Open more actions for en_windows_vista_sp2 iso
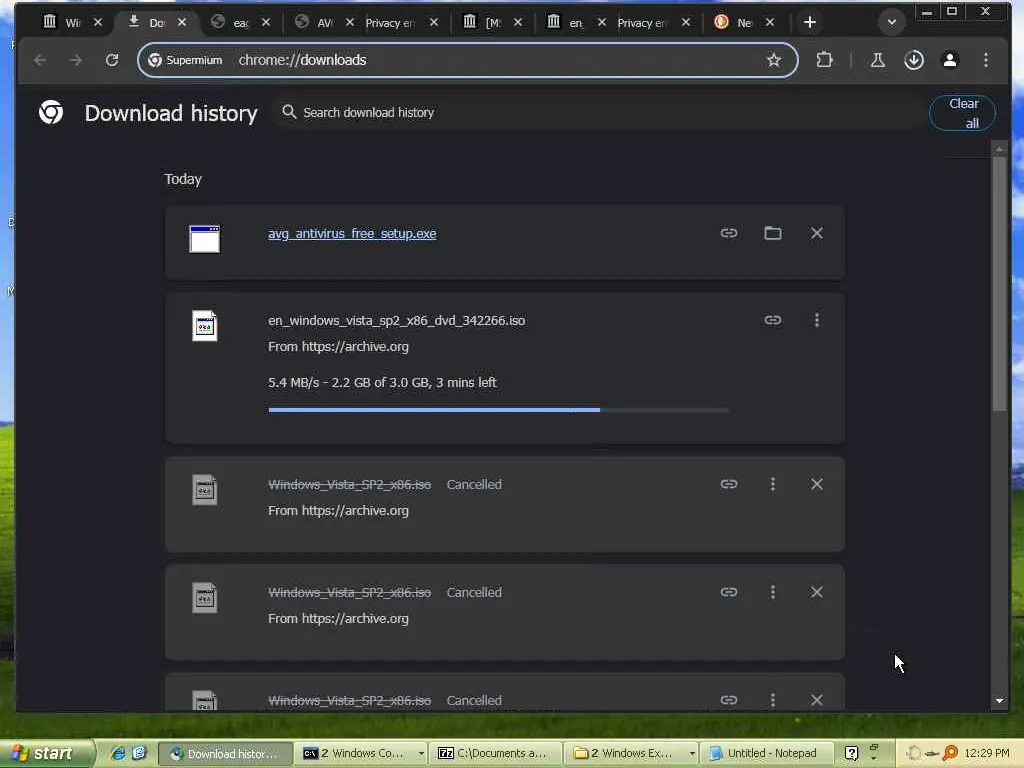 pos(816,320)
